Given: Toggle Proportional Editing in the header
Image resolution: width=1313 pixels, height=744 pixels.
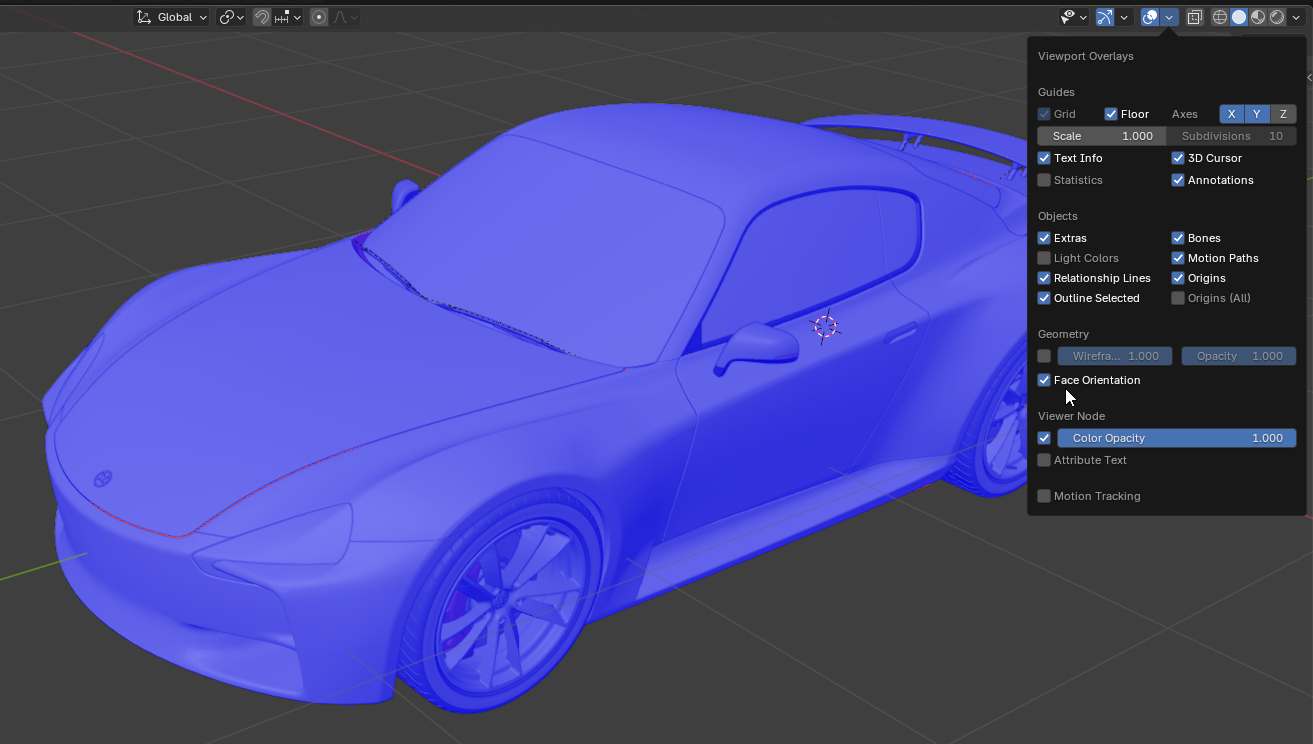Looking at the screenshot, I should tap(318, 17).
